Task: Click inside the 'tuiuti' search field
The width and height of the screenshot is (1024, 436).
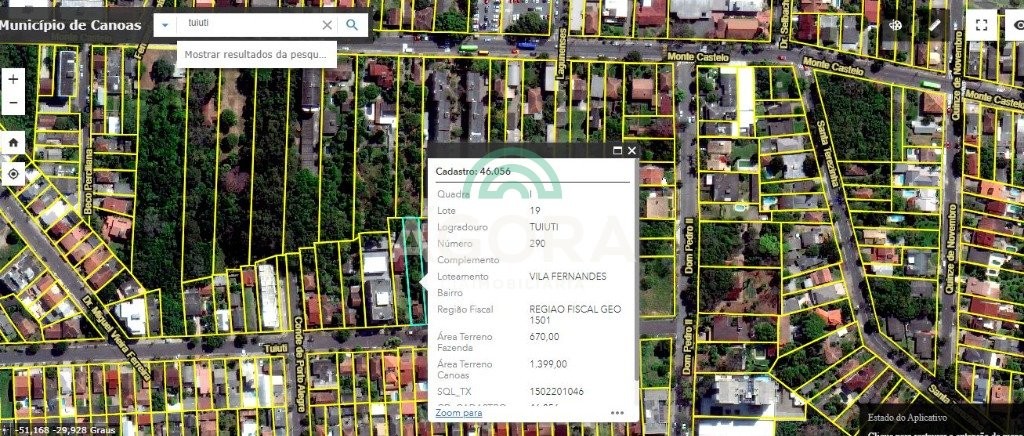Action: pyautogui.click(x=250, y=25)
